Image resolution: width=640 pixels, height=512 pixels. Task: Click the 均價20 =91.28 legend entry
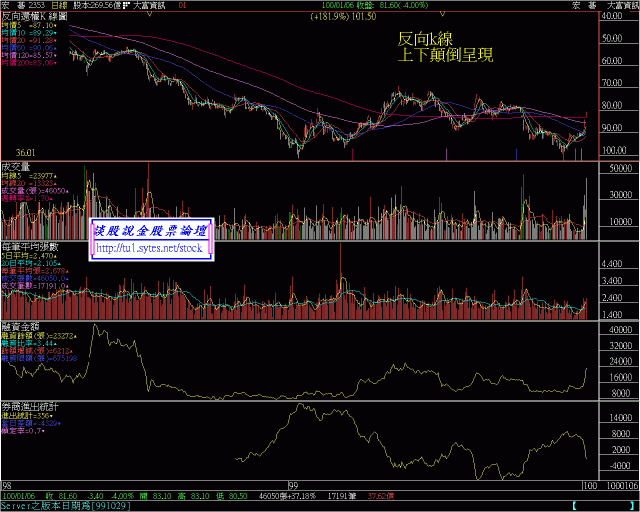click(x=29, y=40)
